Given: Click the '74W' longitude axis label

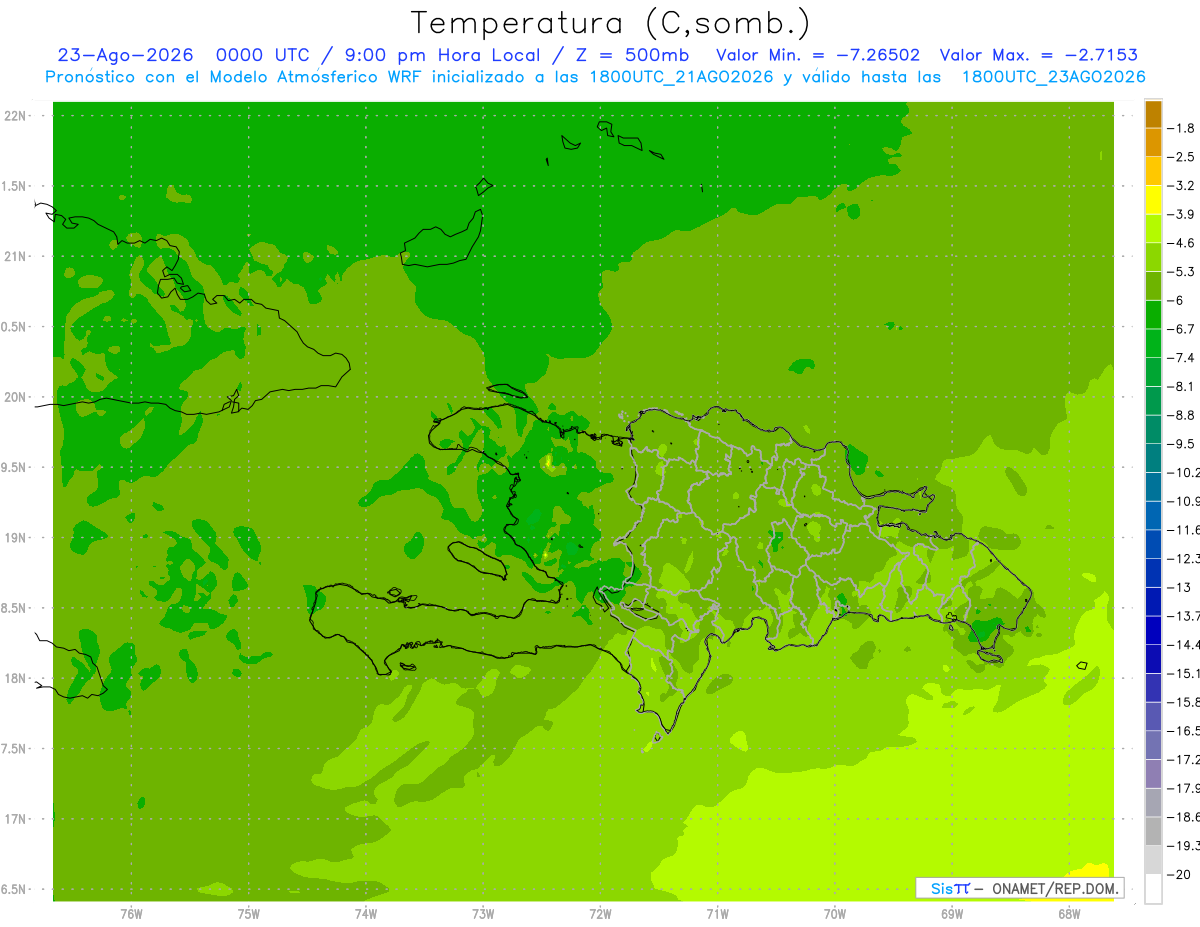Looking at the screenshot, I should pos(365,913).
